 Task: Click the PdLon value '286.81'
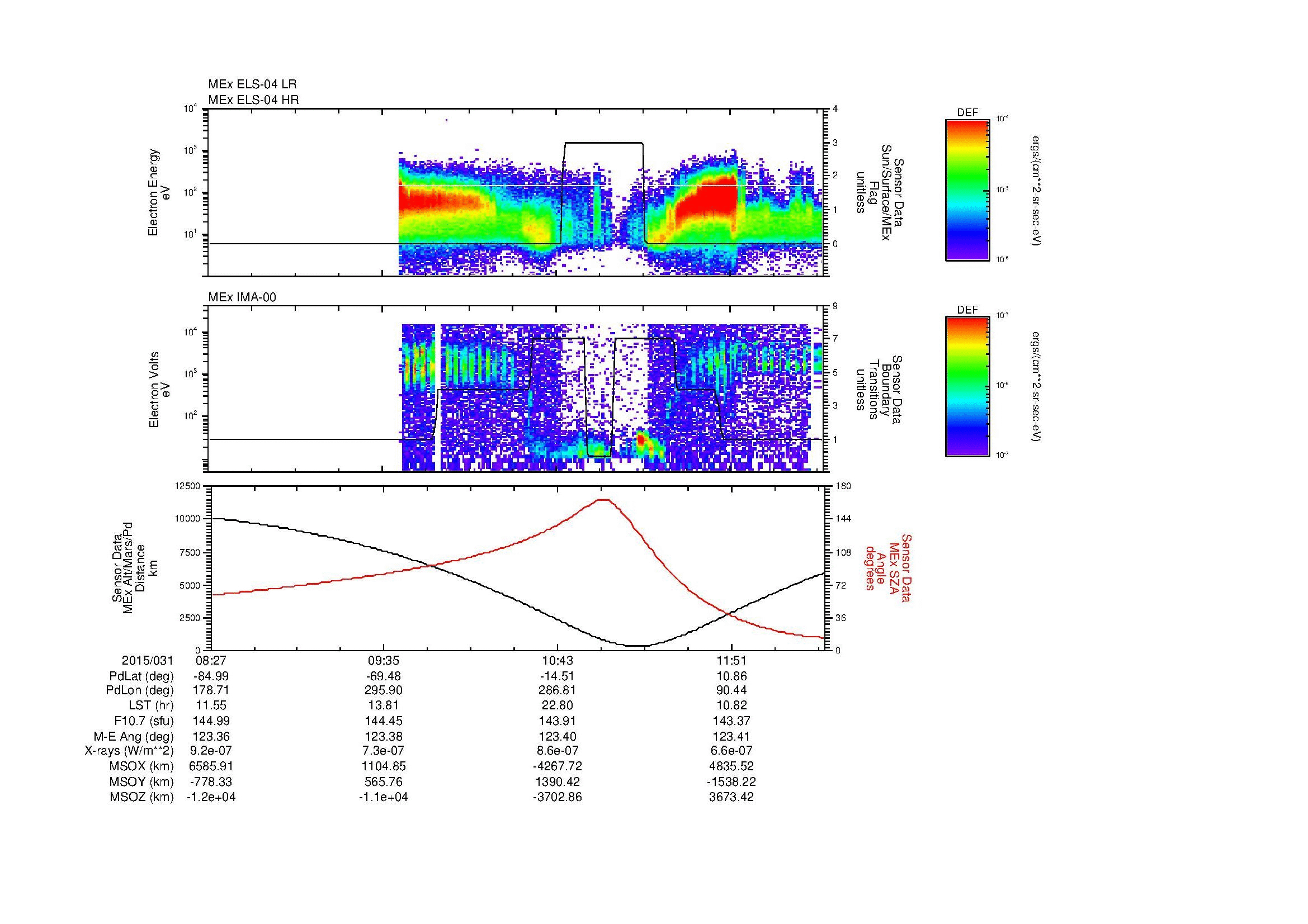(557, 690)
